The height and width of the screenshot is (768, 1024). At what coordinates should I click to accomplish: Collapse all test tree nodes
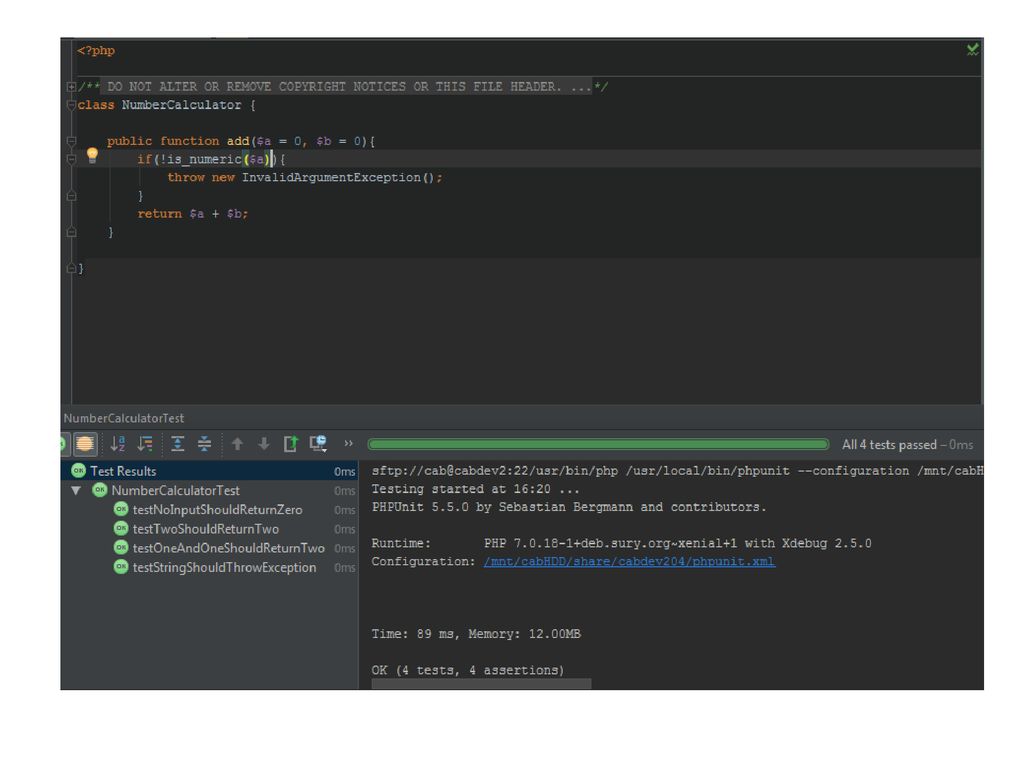[x=204, y=444]
